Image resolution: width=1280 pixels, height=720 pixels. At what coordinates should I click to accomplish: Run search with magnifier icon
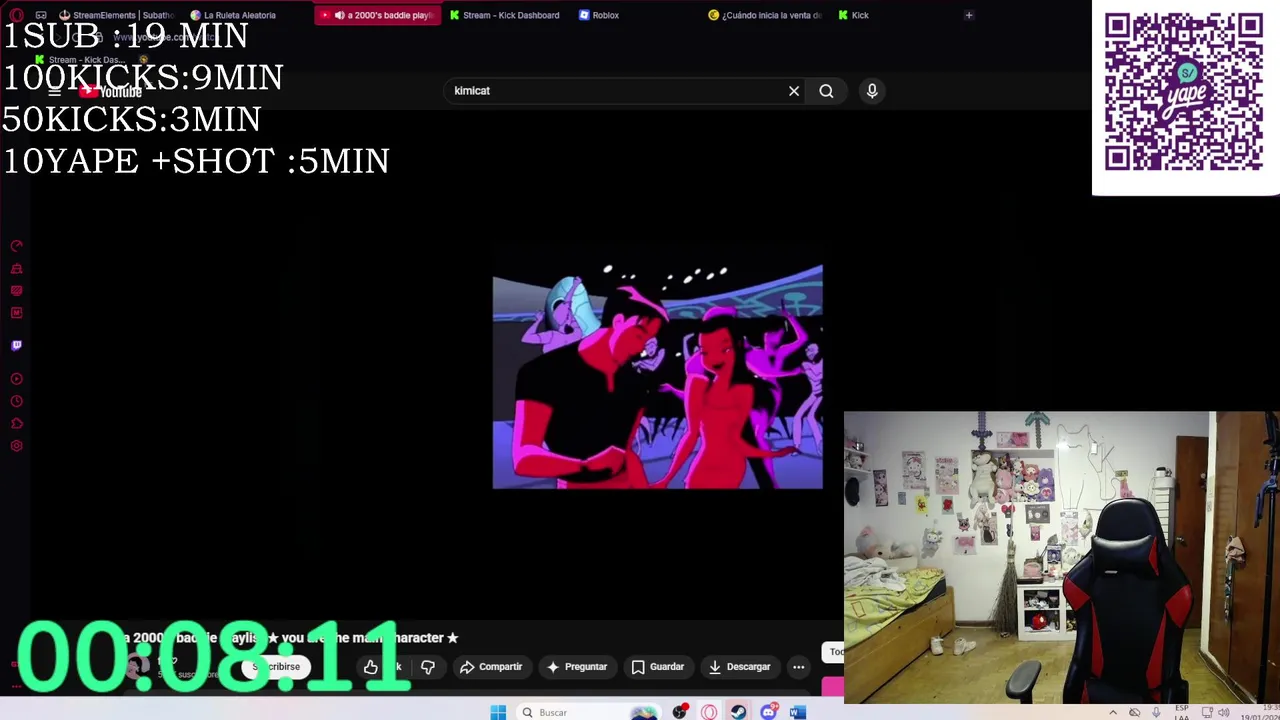pos(826,91)
